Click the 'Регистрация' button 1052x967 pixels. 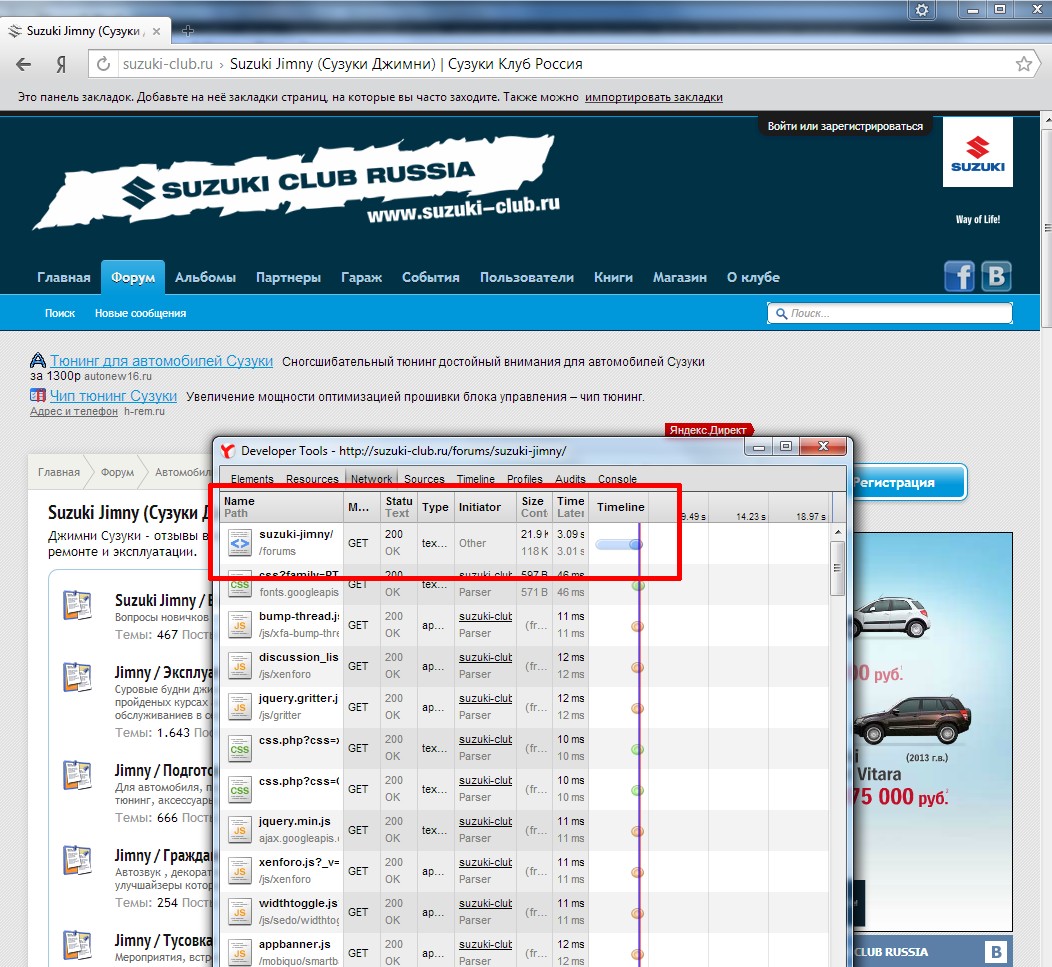point(908,482)
